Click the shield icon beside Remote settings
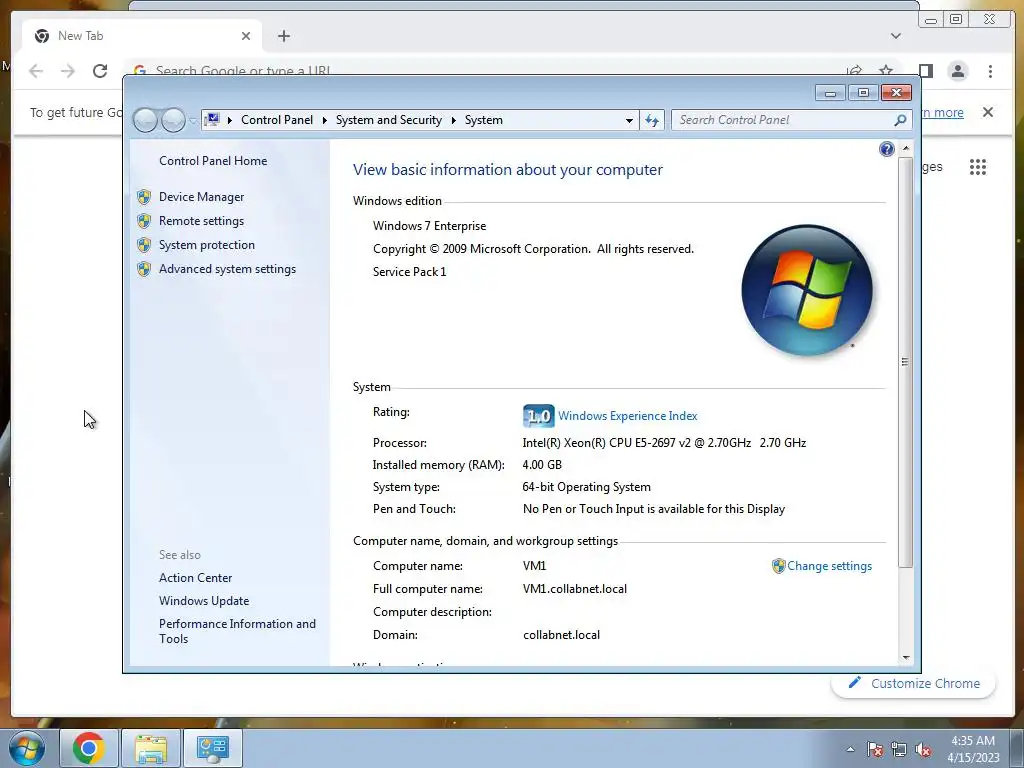1024x768 pixels. pos(144,221)
